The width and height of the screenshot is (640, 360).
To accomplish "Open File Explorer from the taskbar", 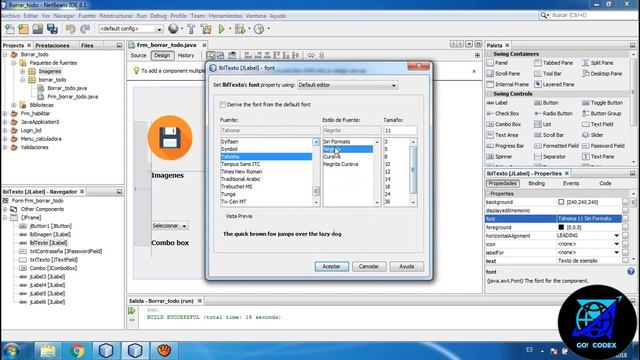I will (x=48, y=351).
